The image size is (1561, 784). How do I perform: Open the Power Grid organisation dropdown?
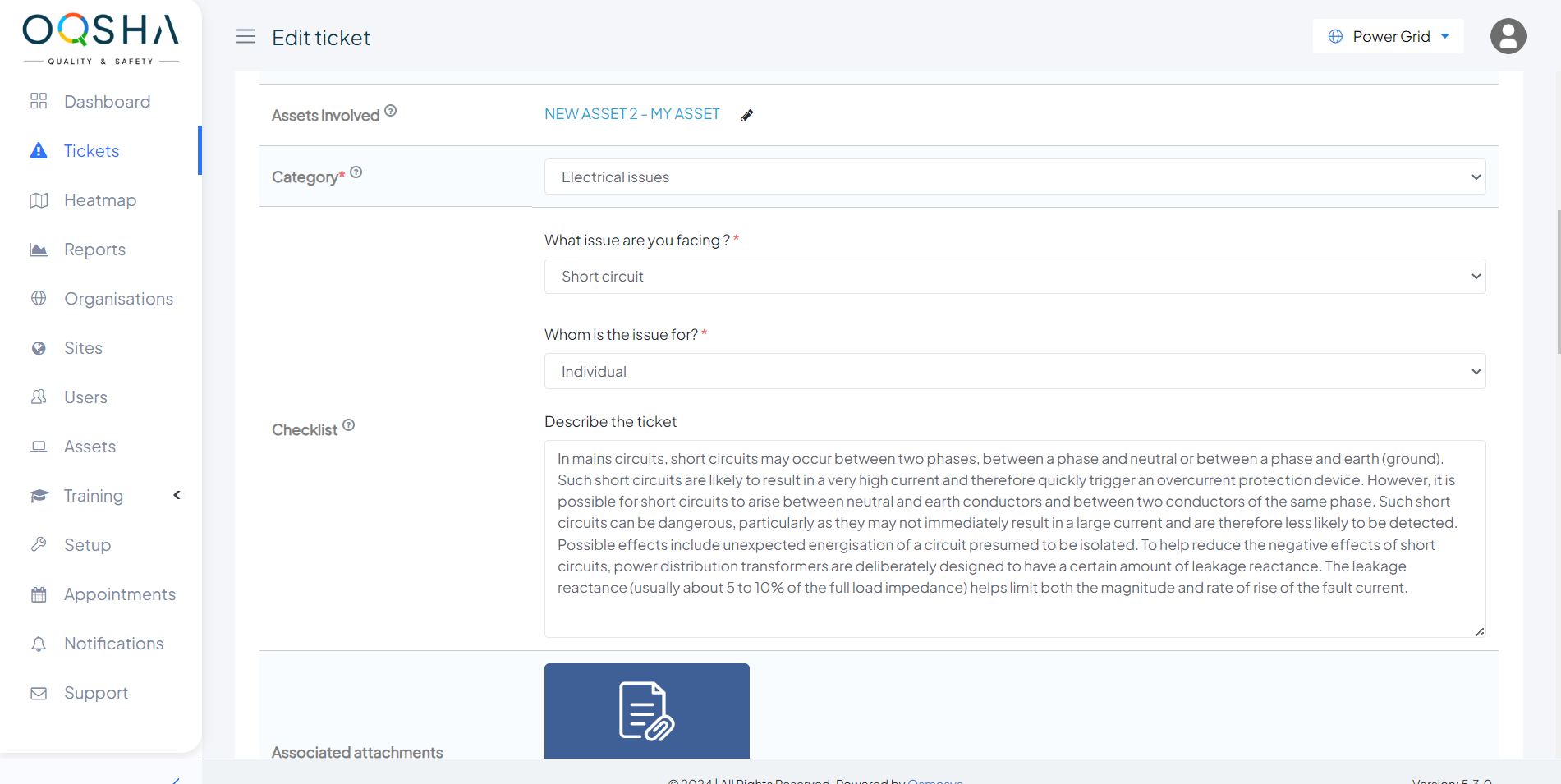click(1388, 37)
